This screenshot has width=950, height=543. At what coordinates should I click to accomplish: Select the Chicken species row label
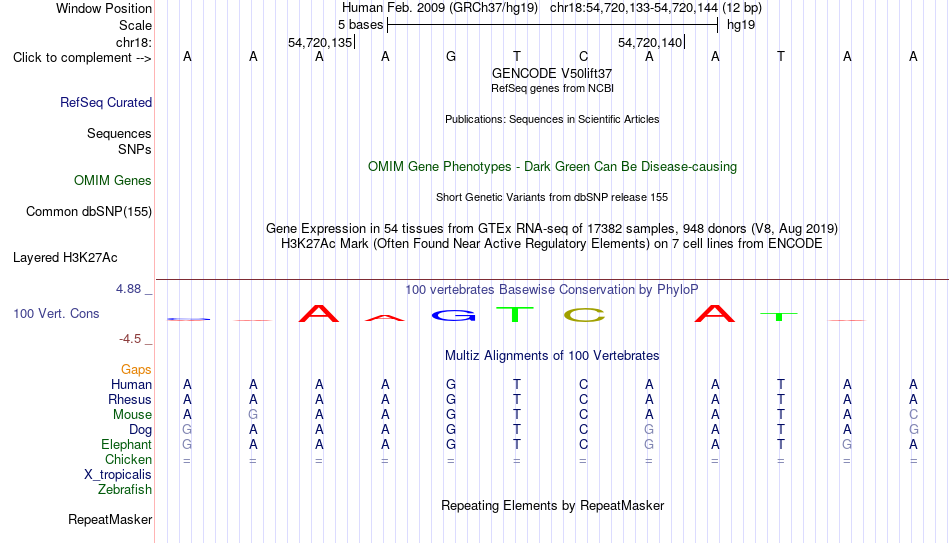[128, 459]
